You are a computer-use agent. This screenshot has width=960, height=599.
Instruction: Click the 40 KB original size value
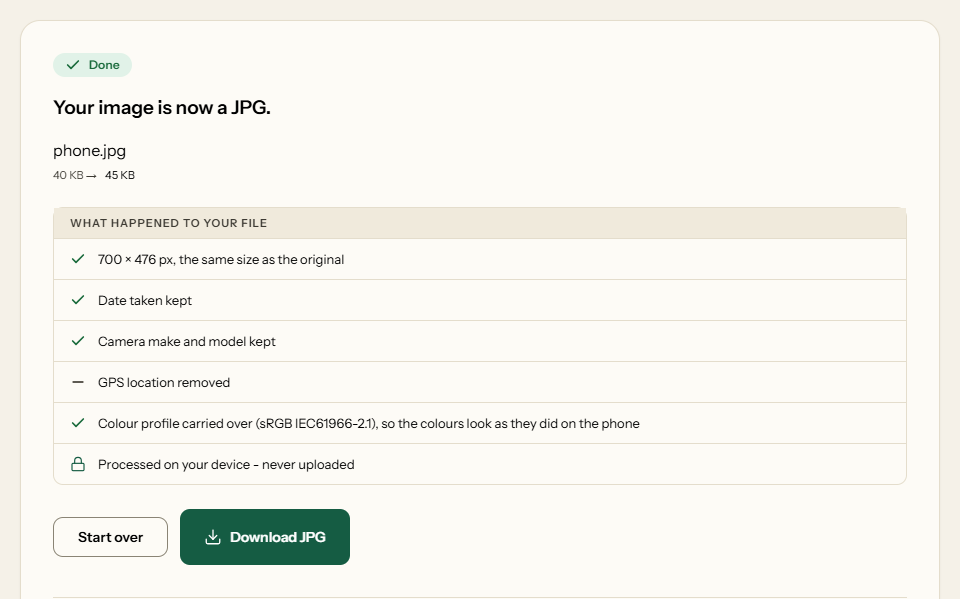coord(68,175)
